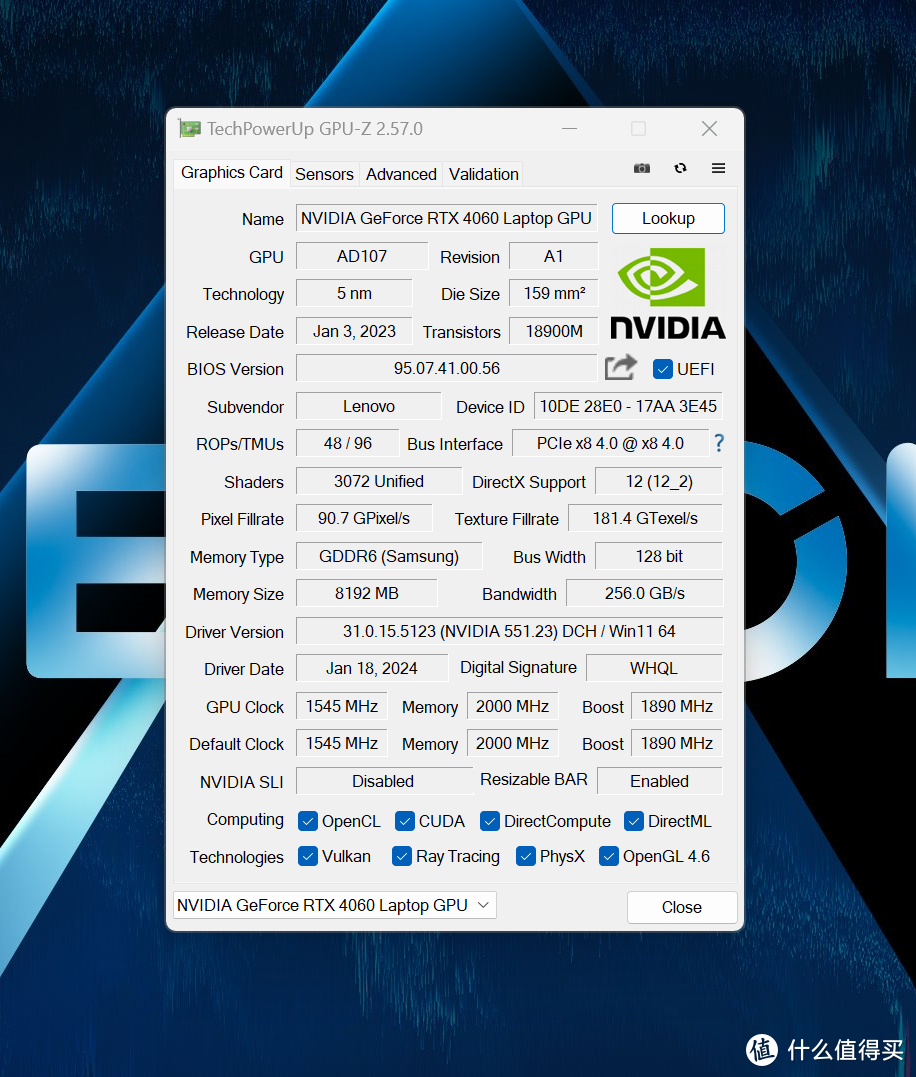The image size is (916, 1077).
Task: Toggle the Ray Tracing checkbox
Action: (402, 857)
